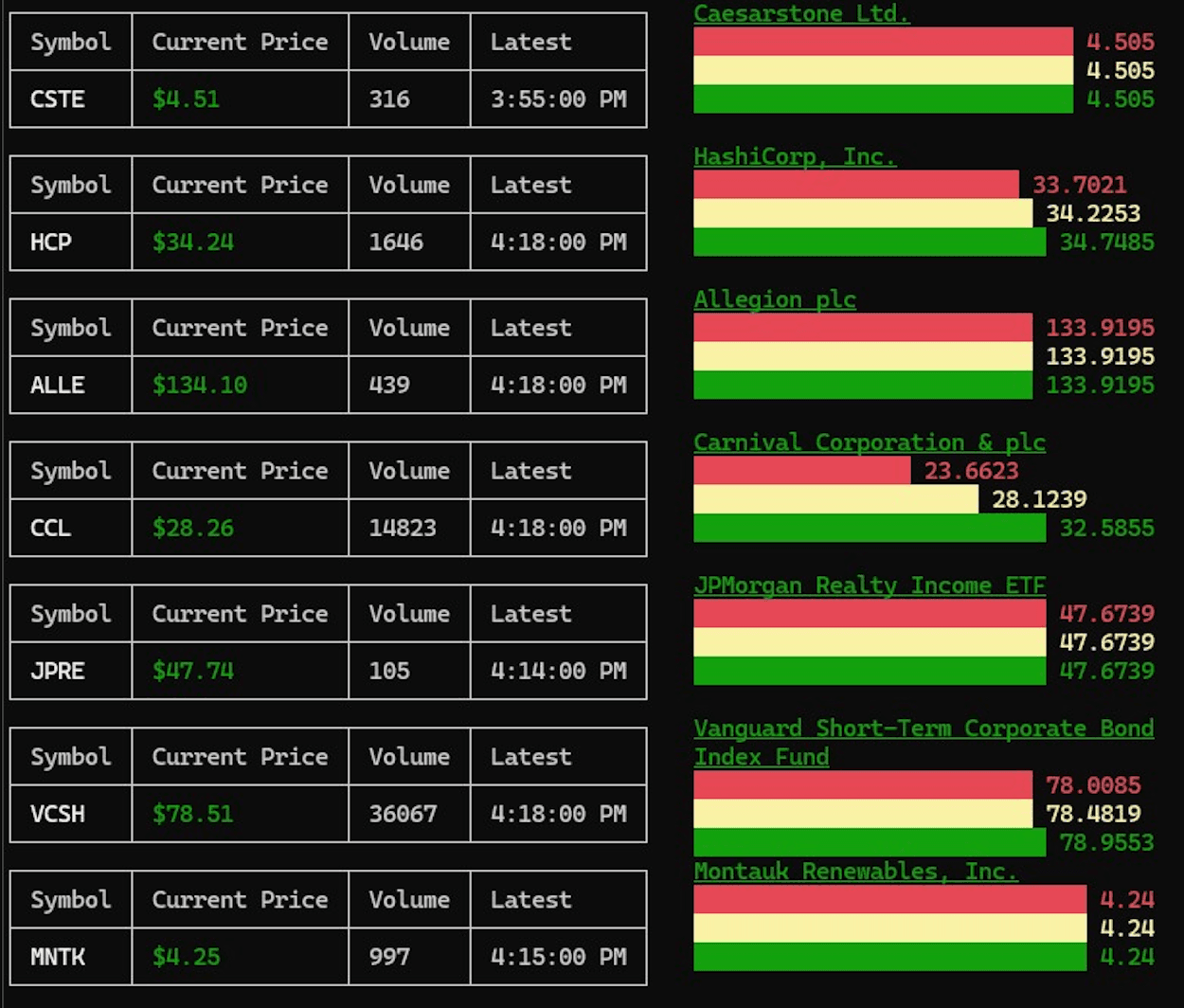The height and width of the screenshot is (1008, 1184).
Task: Select the JPRE latest time 4:14:00 PM
Action: [x=558, y=671]
